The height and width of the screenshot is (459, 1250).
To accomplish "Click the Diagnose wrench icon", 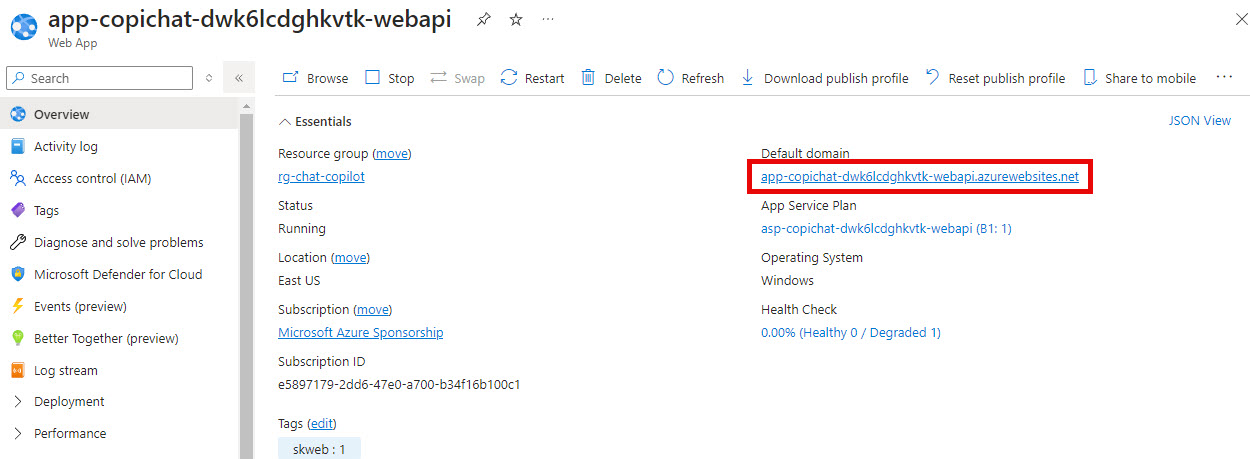I will (17, 242).
